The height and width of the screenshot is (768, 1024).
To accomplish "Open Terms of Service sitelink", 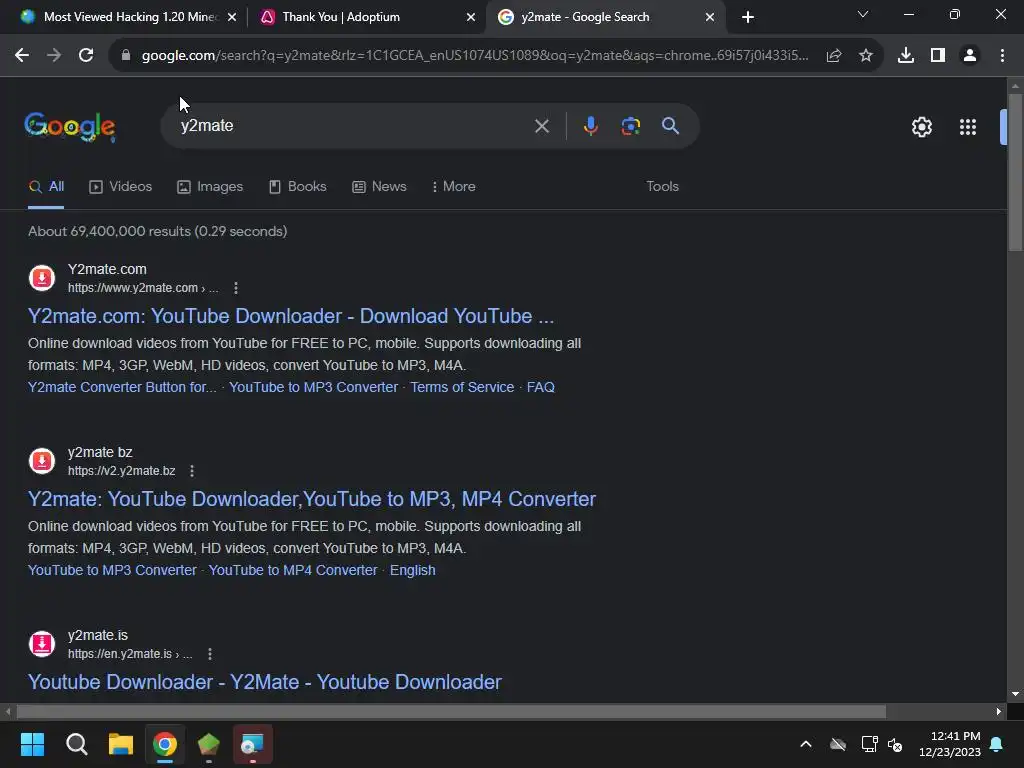I will (x=462, y=387).
